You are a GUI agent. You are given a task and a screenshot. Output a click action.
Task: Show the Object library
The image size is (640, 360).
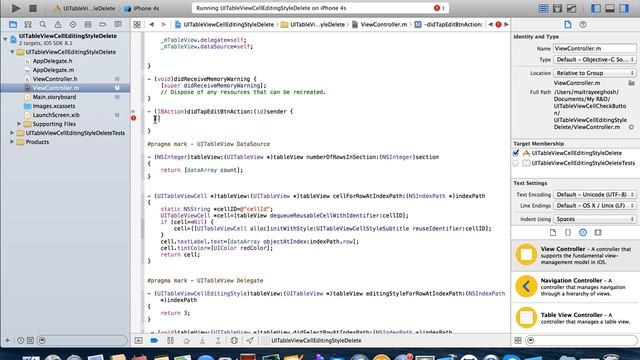tap(583, 232)
